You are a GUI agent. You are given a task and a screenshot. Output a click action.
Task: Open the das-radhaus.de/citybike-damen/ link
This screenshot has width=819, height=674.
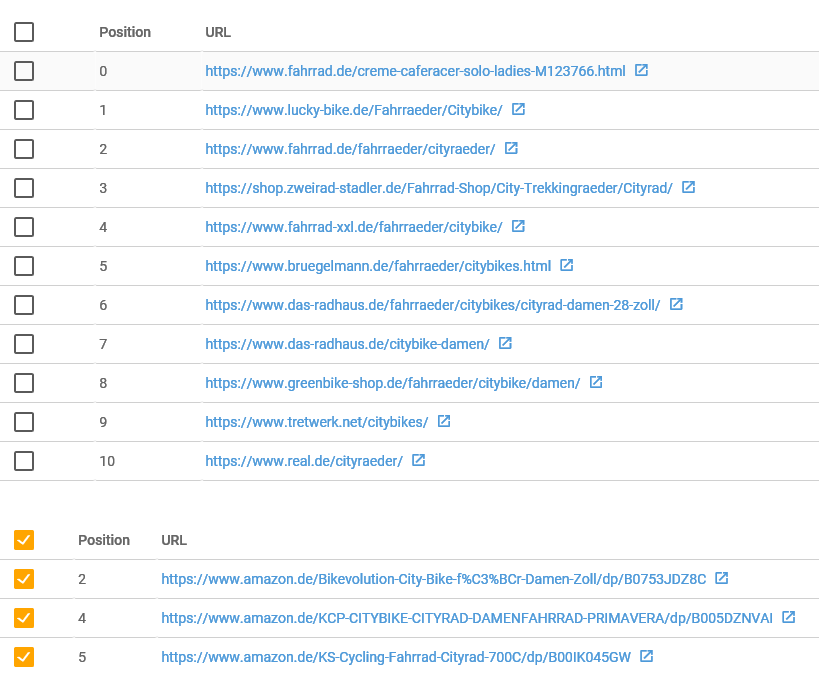coord(347,344)
